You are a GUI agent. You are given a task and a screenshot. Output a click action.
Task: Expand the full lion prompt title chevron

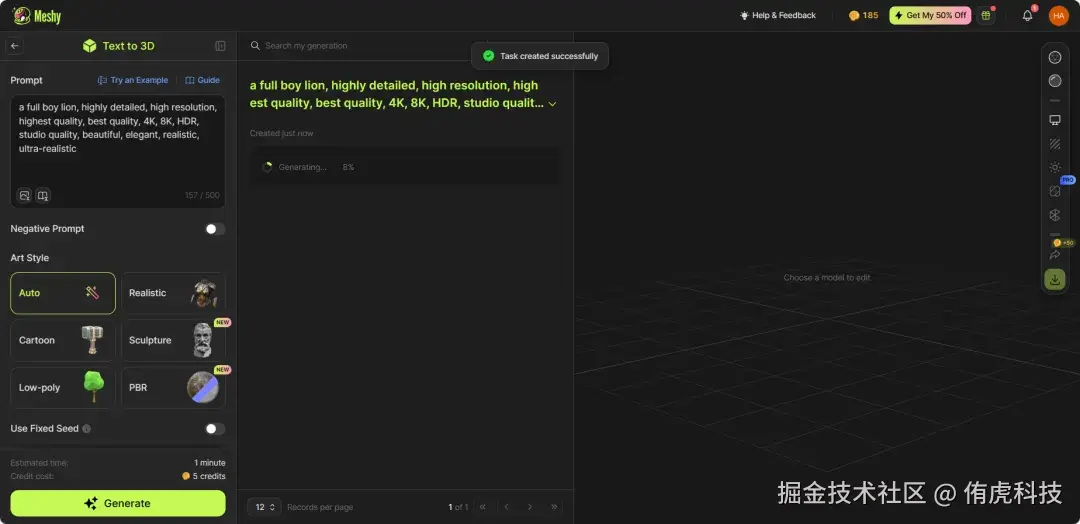click(552, 104)
